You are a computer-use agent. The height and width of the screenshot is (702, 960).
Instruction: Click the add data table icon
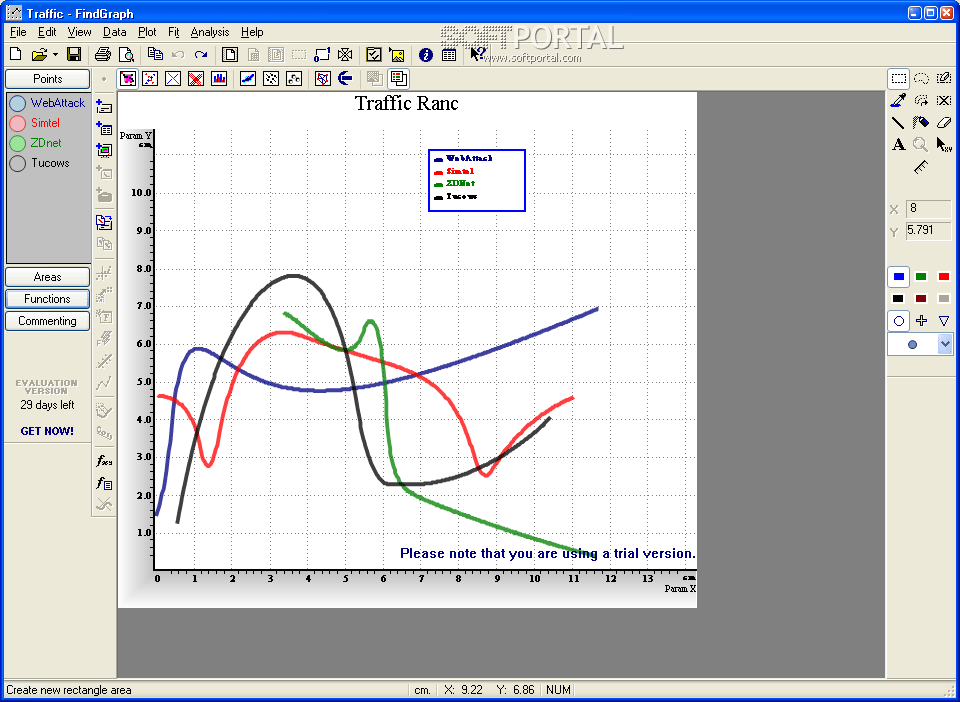104,128
